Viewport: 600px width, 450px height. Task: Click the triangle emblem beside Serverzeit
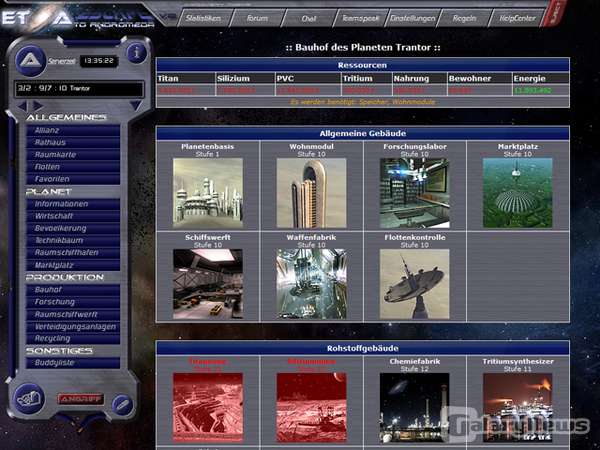click(x=28, y=60)
